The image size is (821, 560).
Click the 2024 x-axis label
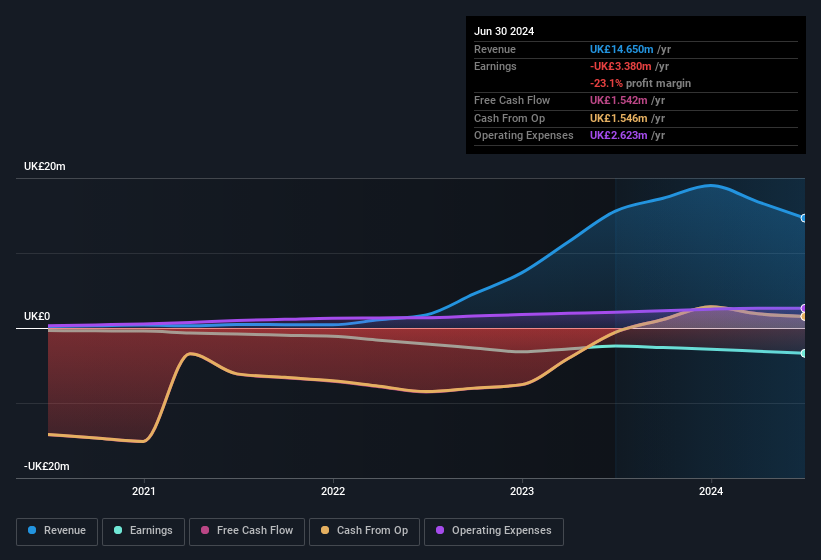coord(711,491)
